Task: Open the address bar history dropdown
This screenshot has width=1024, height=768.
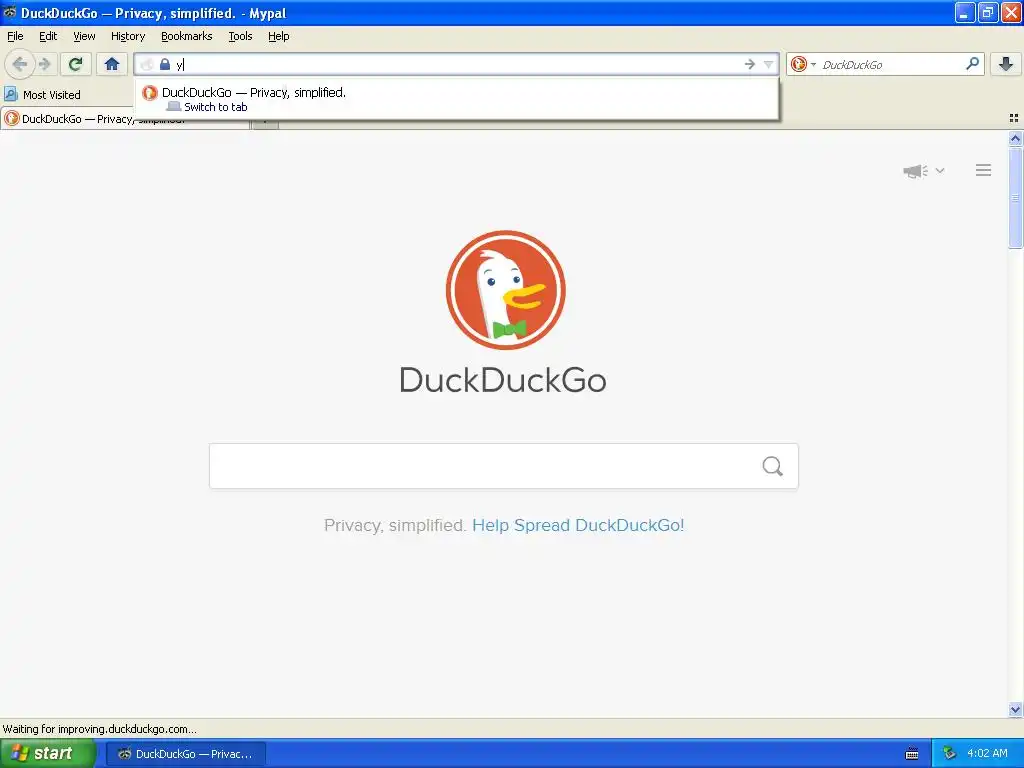Action: tap(769, 64)
